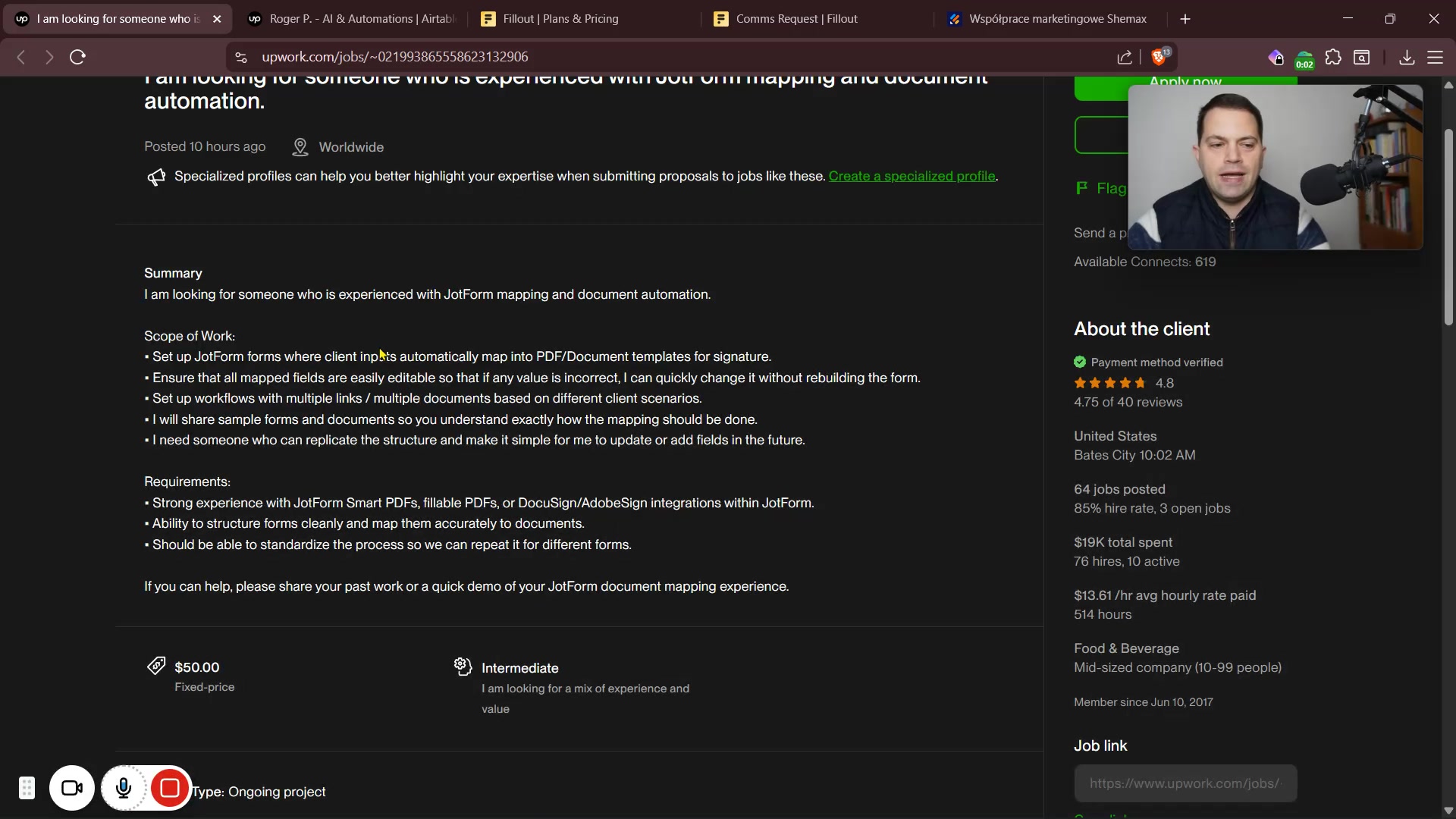Click the Job link URL field
The height and width of the screenshot is (819, 1456).
(1185, 783)
